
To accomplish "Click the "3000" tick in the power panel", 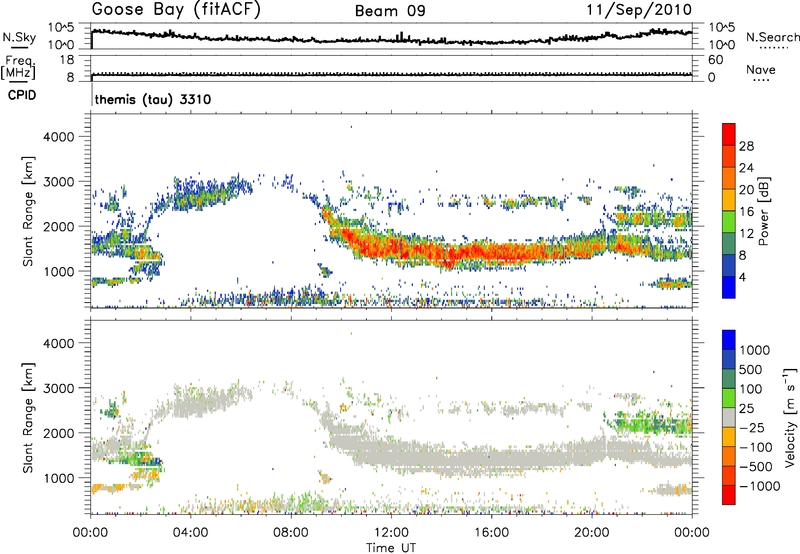I will (x=59, y=182).
